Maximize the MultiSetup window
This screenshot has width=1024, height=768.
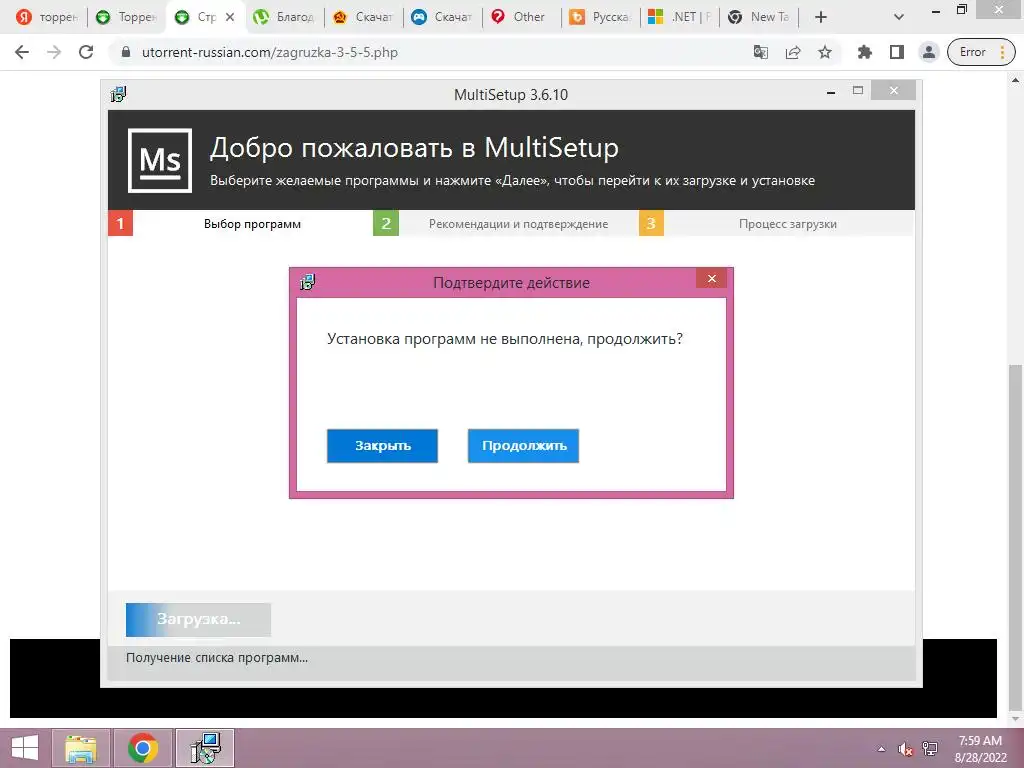coord(858,91)
